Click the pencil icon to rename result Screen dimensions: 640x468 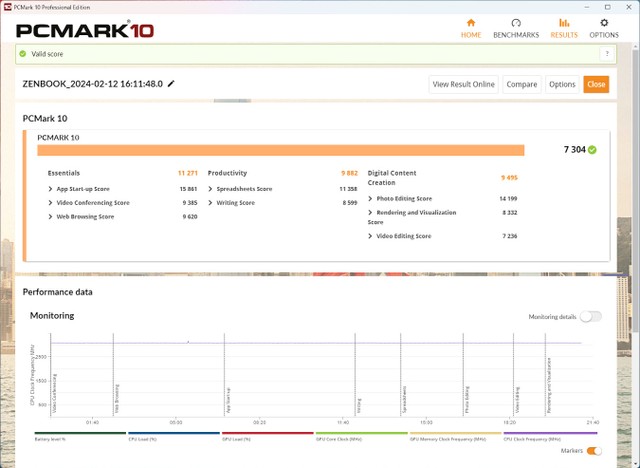pos(171,84)
